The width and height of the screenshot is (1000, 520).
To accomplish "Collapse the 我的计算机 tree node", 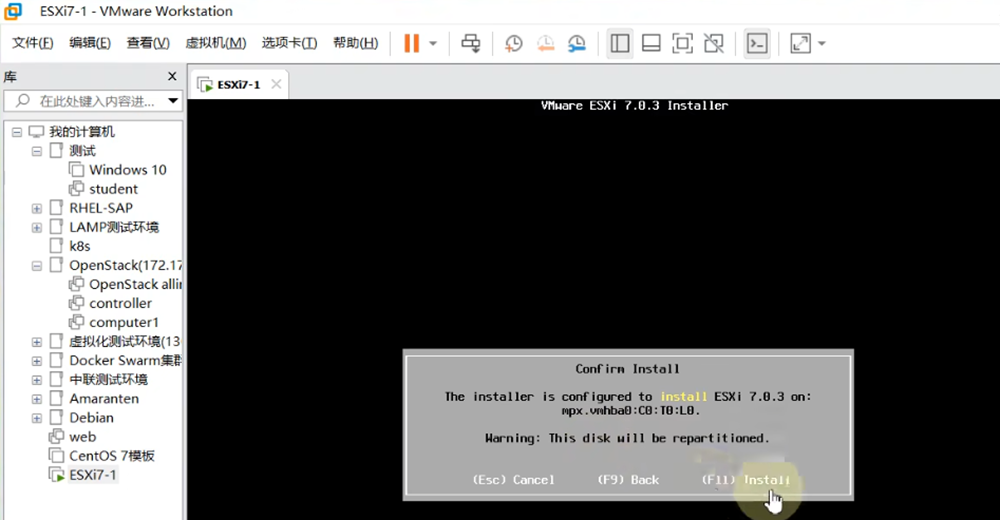I will 17,132.
